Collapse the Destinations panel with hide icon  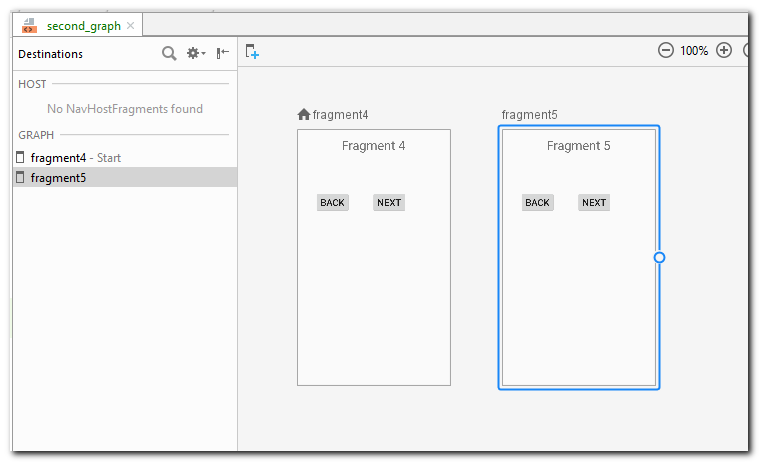[223, 53]
